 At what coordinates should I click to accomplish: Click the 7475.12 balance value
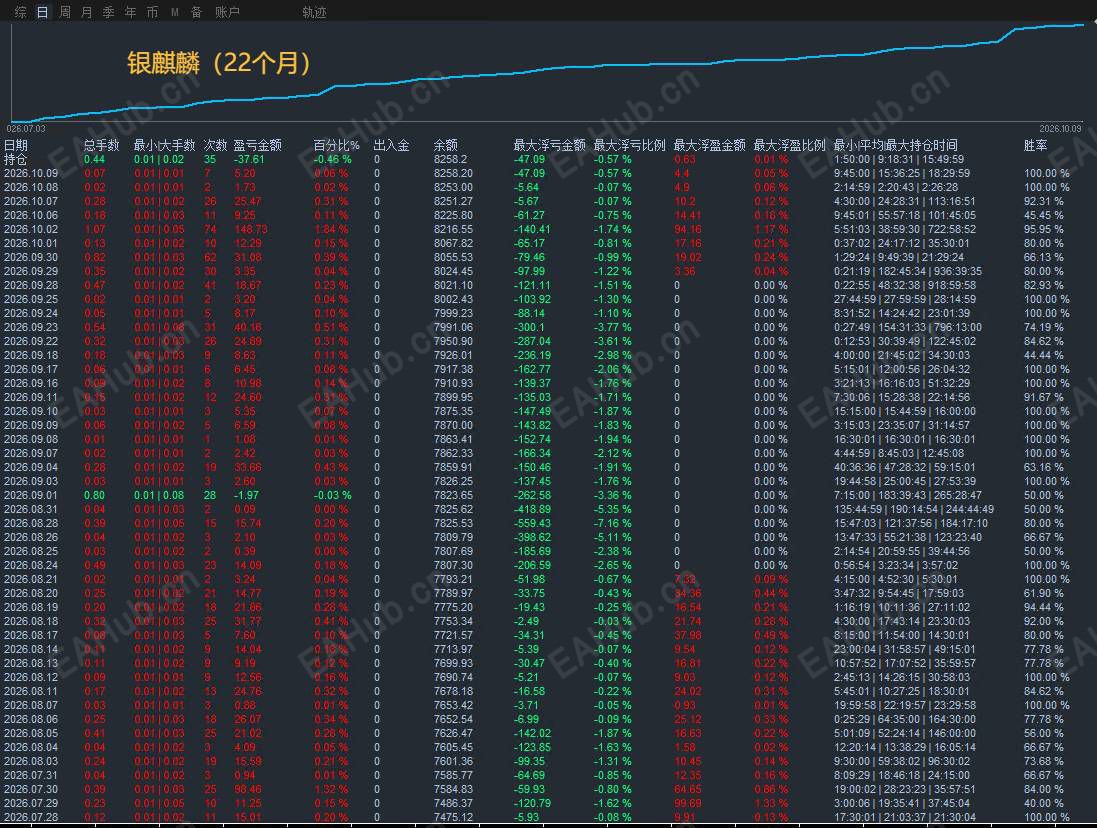[x=453, y=817]
